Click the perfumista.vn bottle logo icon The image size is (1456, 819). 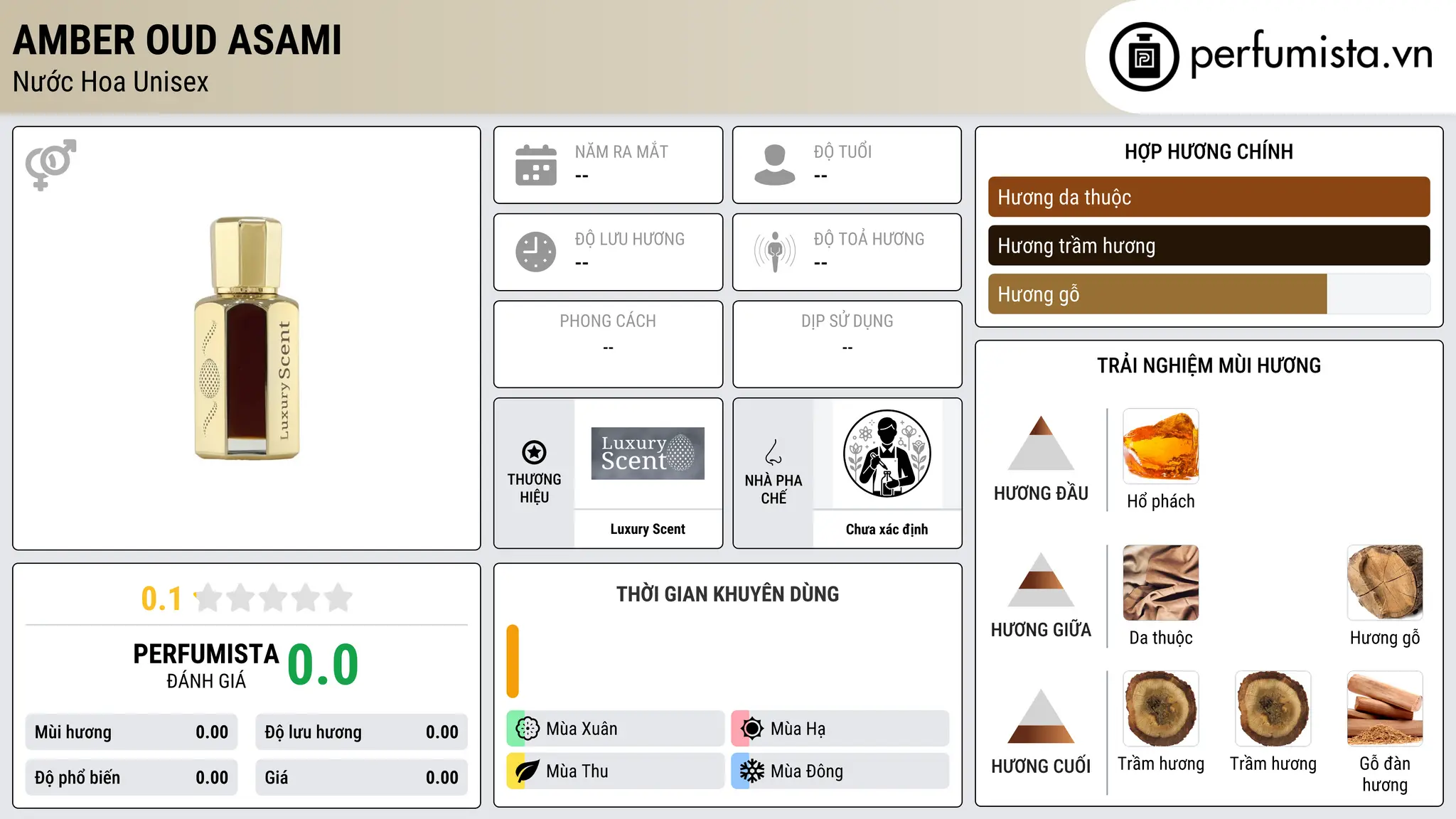tap(1144, 57)
